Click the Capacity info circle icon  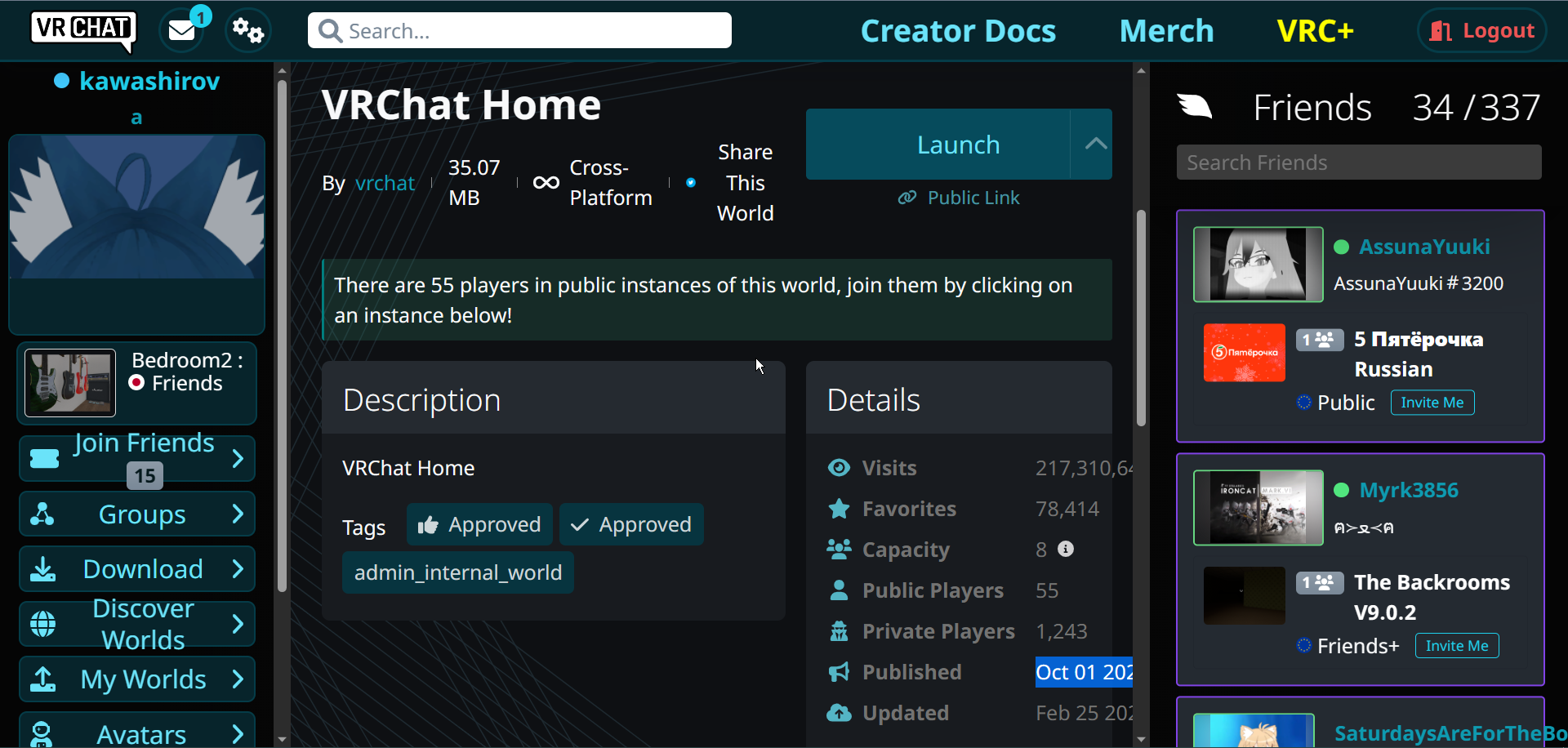pyautogui.click(x=1066, y=549)
